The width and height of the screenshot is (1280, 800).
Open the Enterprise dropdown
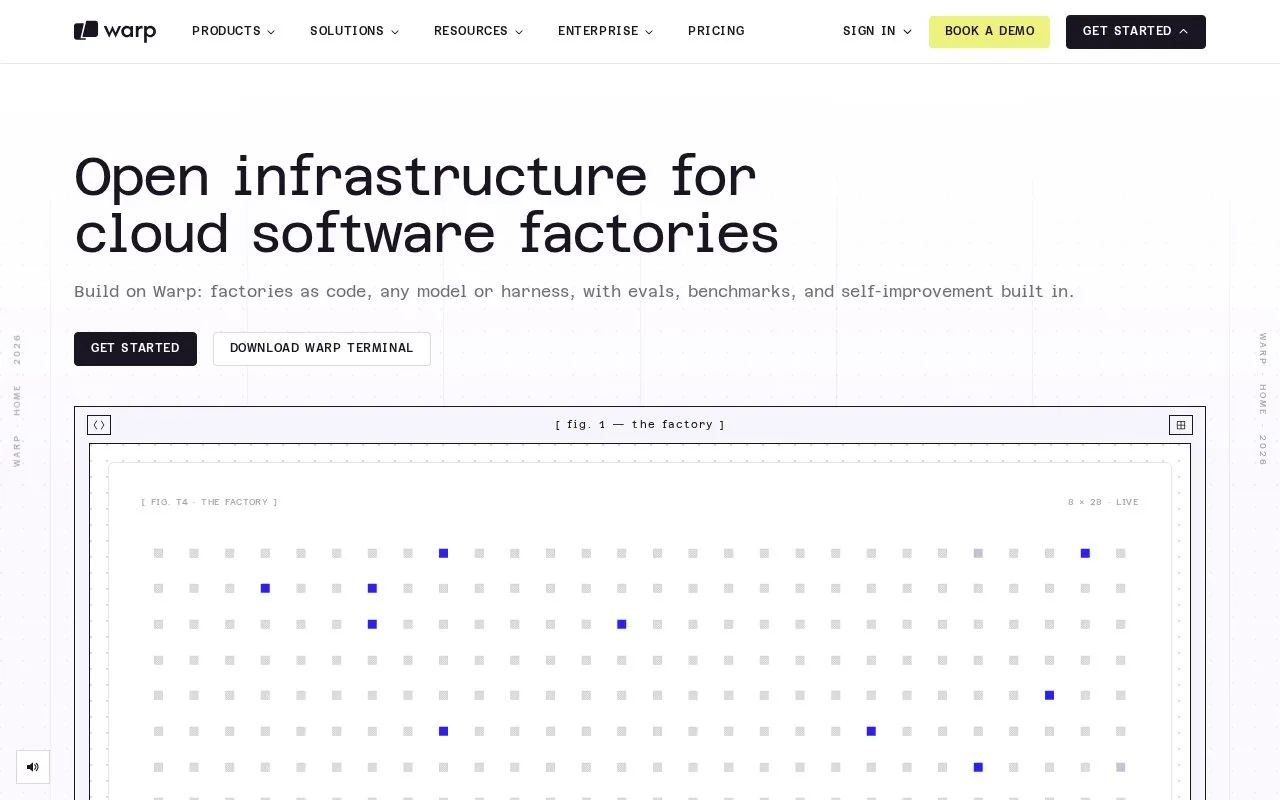click(x=605, y=31)
